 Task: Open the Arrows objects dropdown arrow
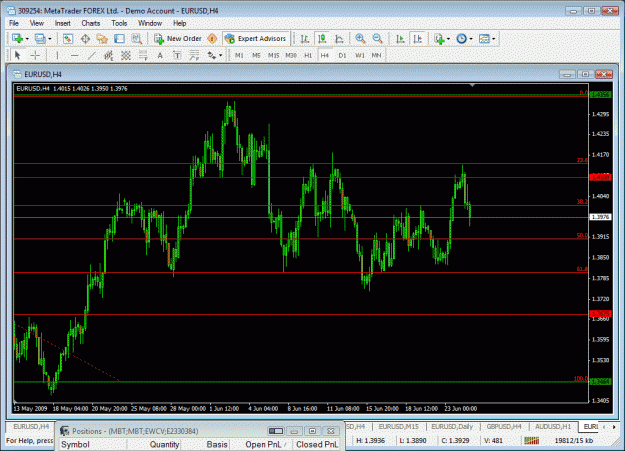(220, 55)
